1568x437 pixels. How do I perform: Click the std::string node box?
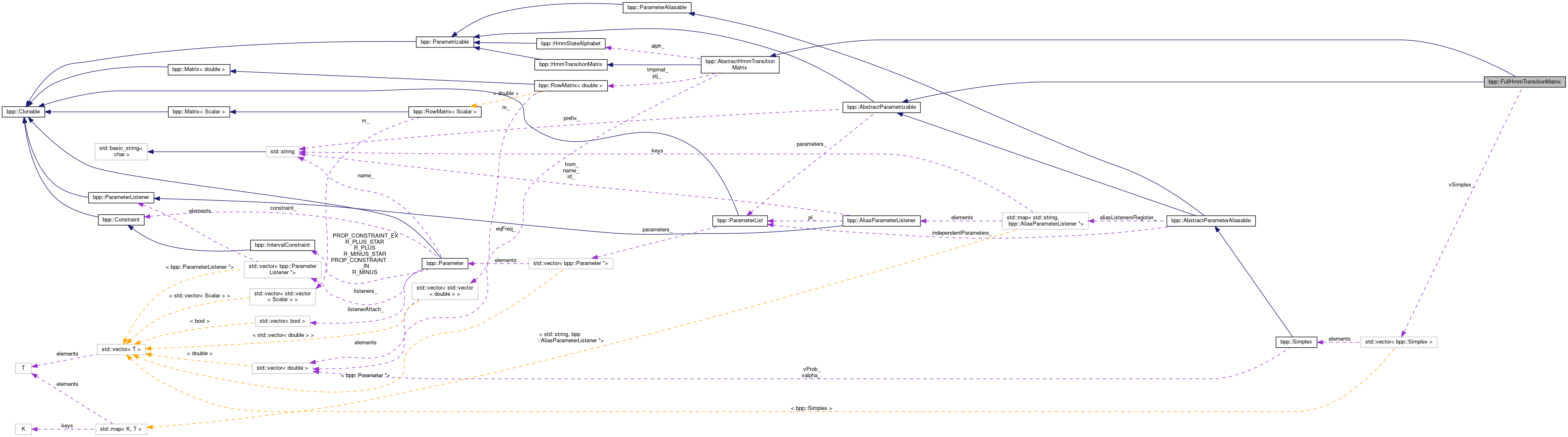282,152
